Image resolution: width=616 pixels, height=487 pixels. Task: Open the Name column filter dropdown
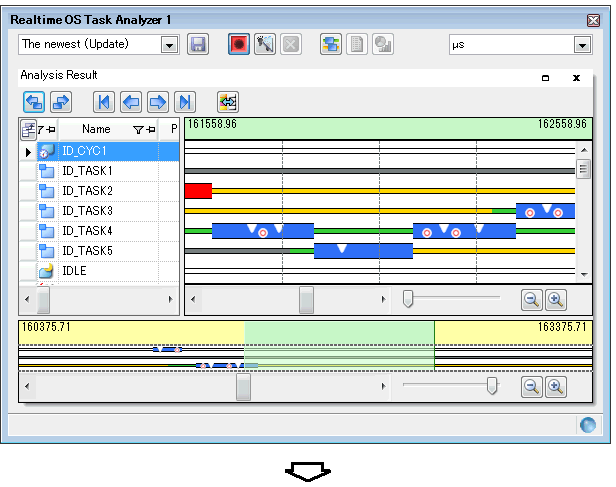[139, 129]
